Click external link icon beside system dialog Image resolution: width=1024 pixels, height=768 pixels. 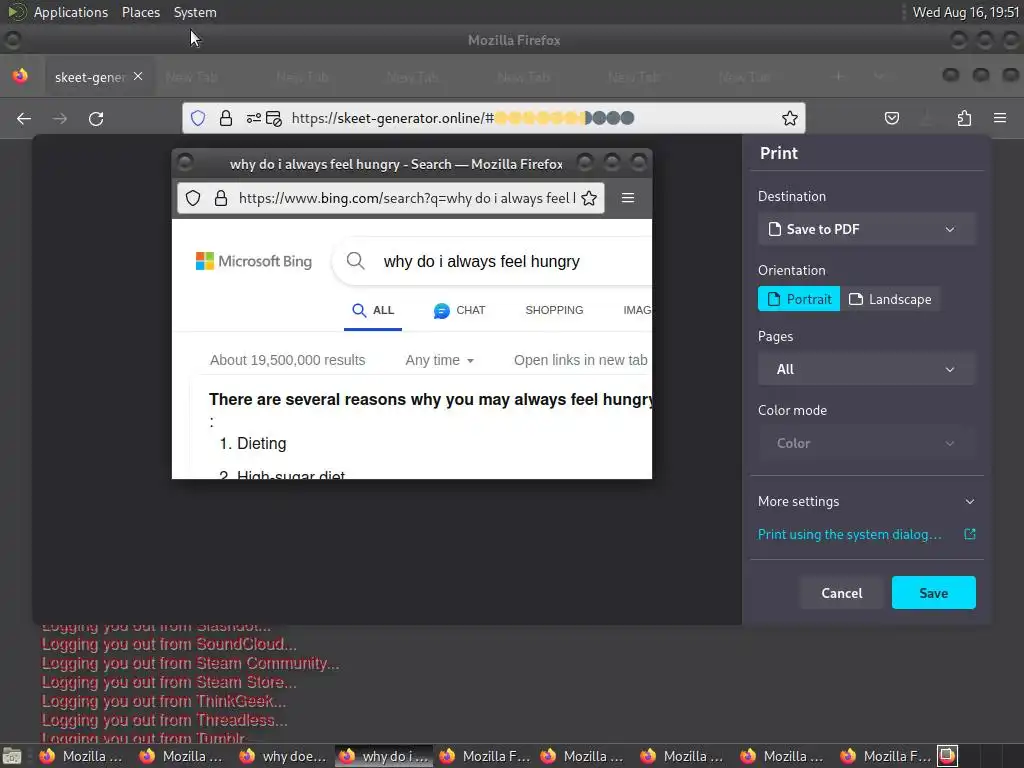pos(970,534)
